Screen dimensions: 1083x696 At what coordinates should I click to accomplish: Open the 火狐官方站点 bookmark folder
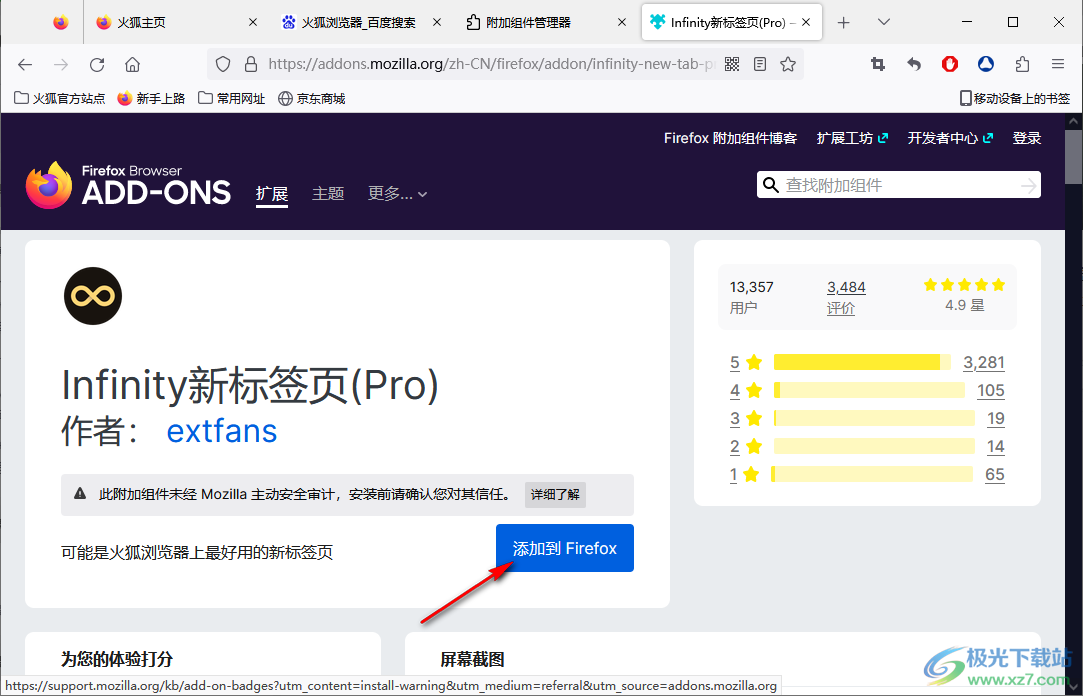tap(60, 99)
